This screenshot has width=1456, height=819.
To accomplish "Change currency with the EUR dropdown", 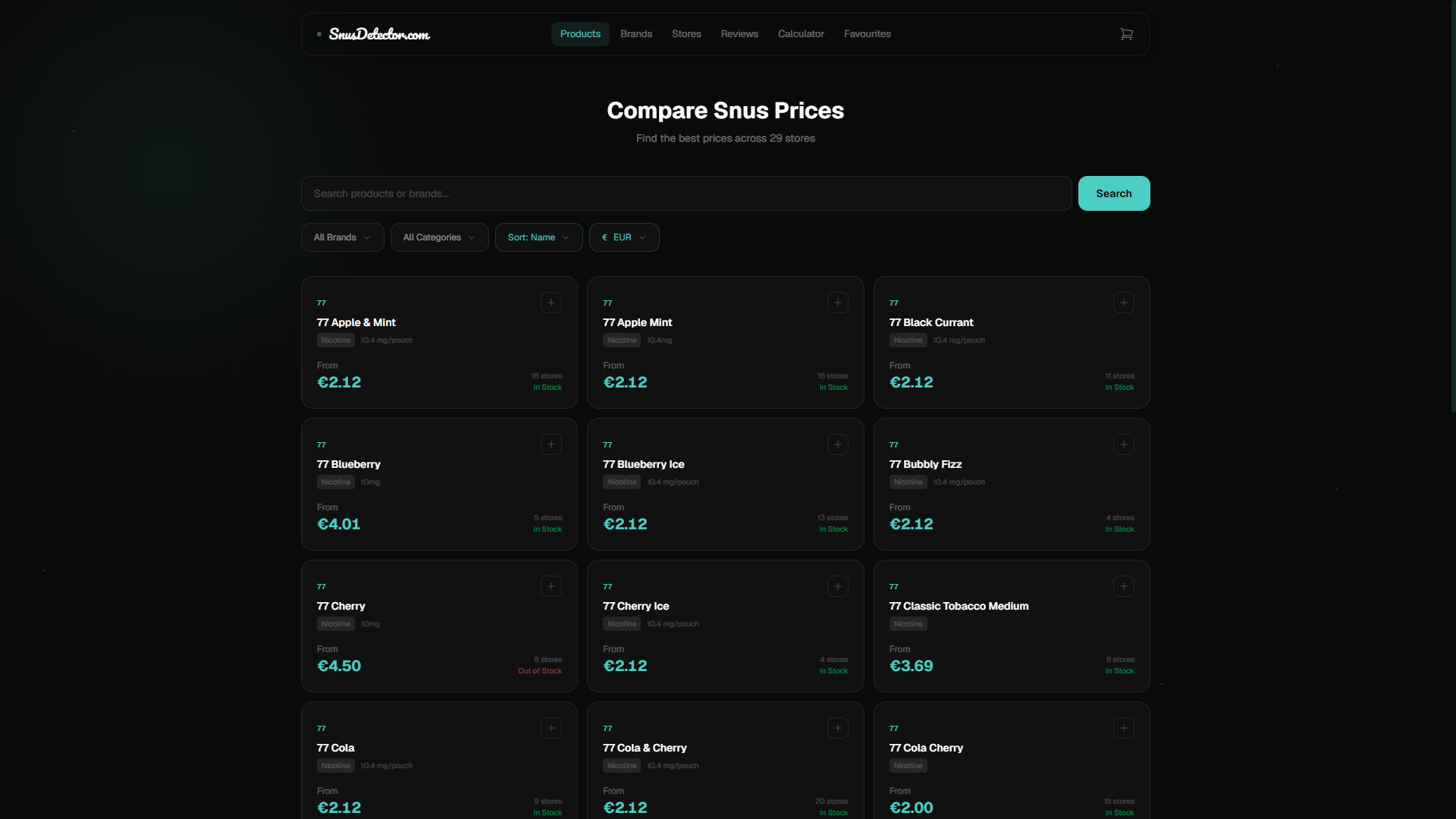I will (623, 237).
